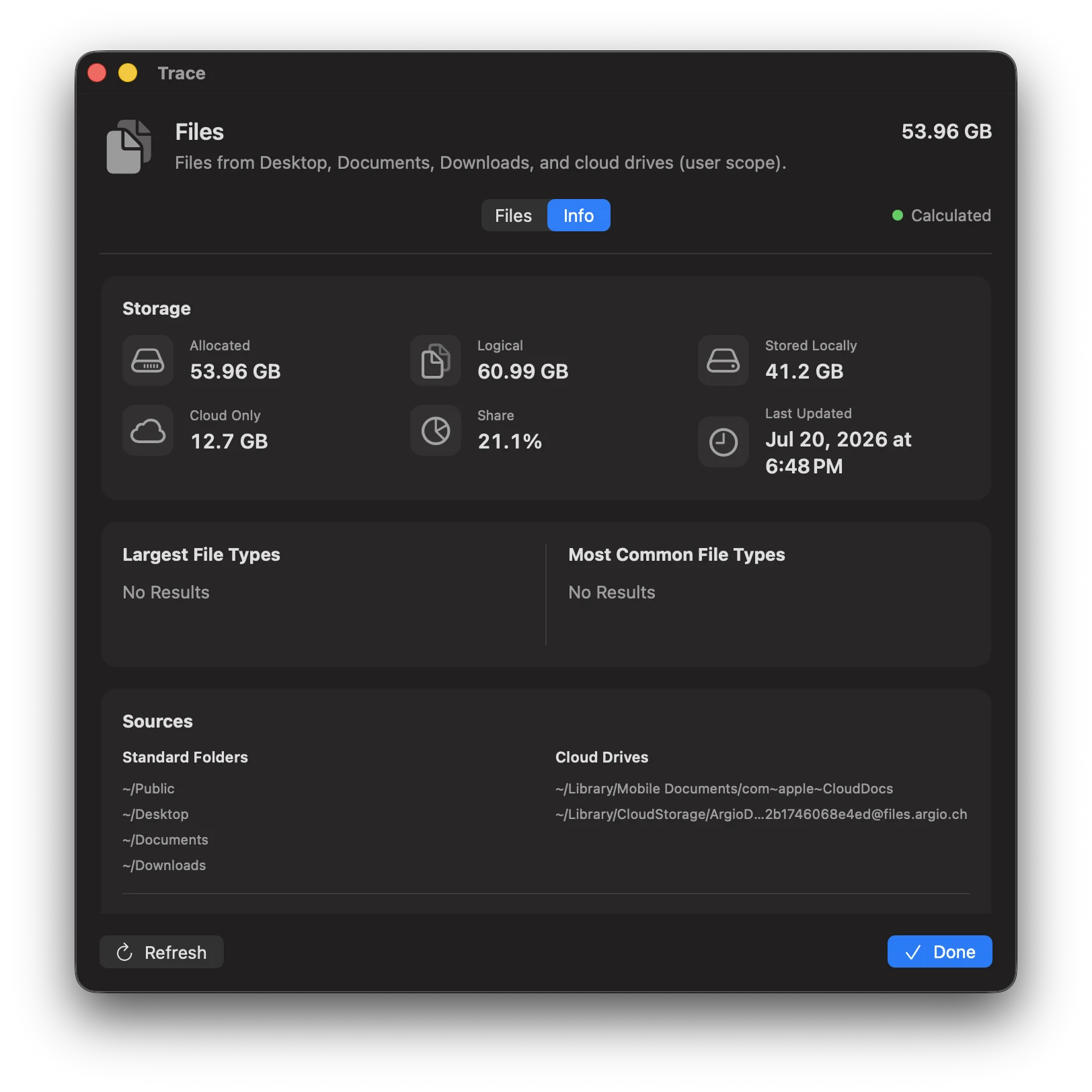Viewport: 1092px width, 1092px height.
Task: Click the Allocated 53.96 GB value
Action: 235,371
